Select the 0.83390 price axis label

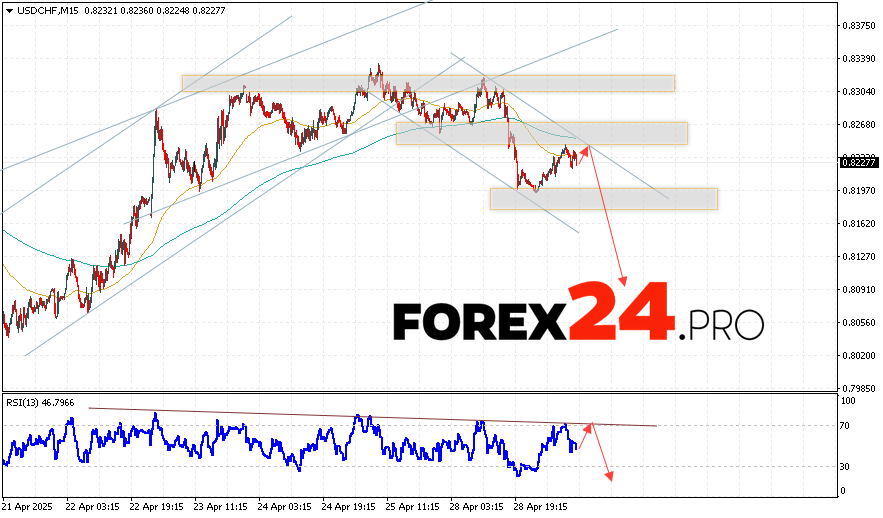coord(859,59)
